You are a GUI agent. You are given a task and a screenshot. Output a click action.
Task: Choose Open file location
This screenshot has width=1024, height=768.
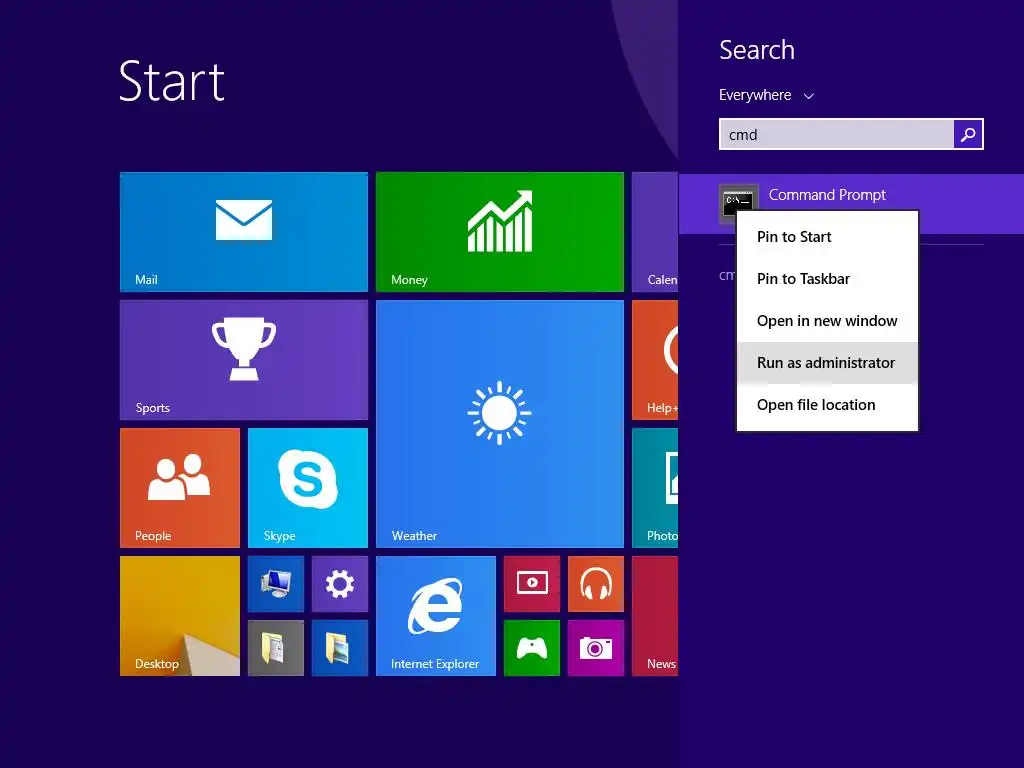(827, 404)
